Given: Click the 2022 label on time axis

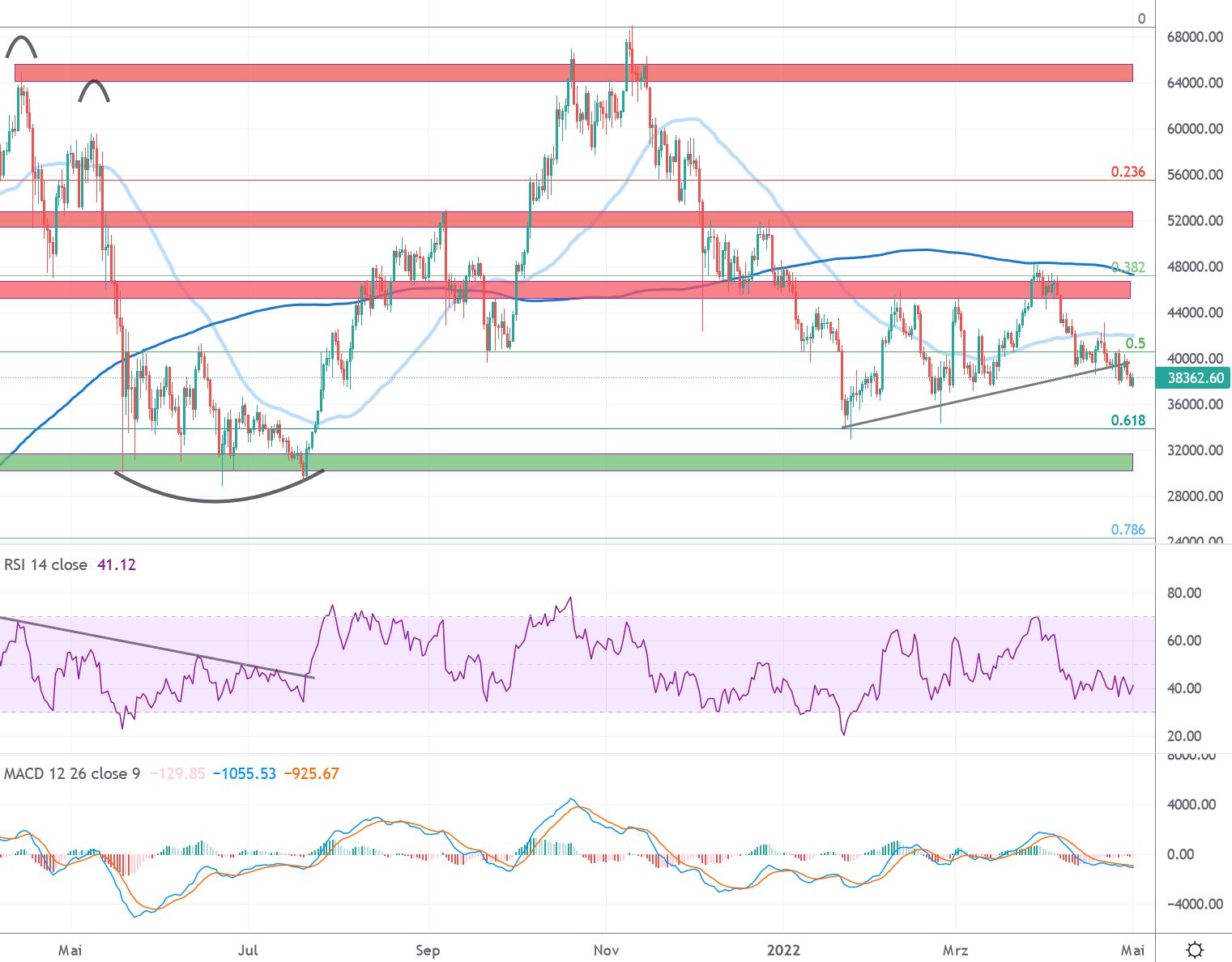Looking at the screenshot, I should [783, 950].
